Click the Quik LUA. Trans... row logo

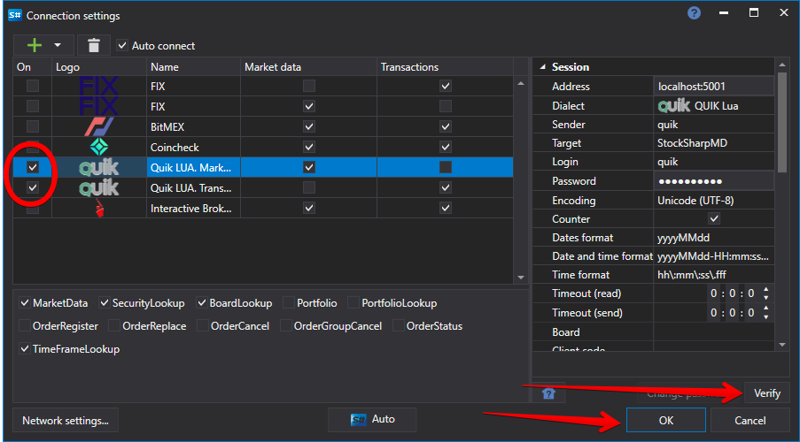[99, 188]
